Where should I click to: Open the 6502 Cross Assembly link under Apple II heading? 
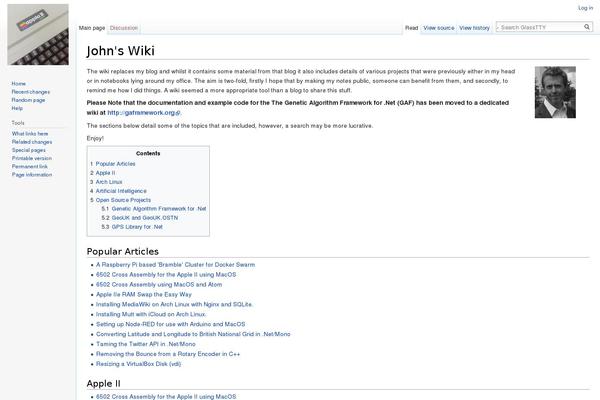(166, 397)
